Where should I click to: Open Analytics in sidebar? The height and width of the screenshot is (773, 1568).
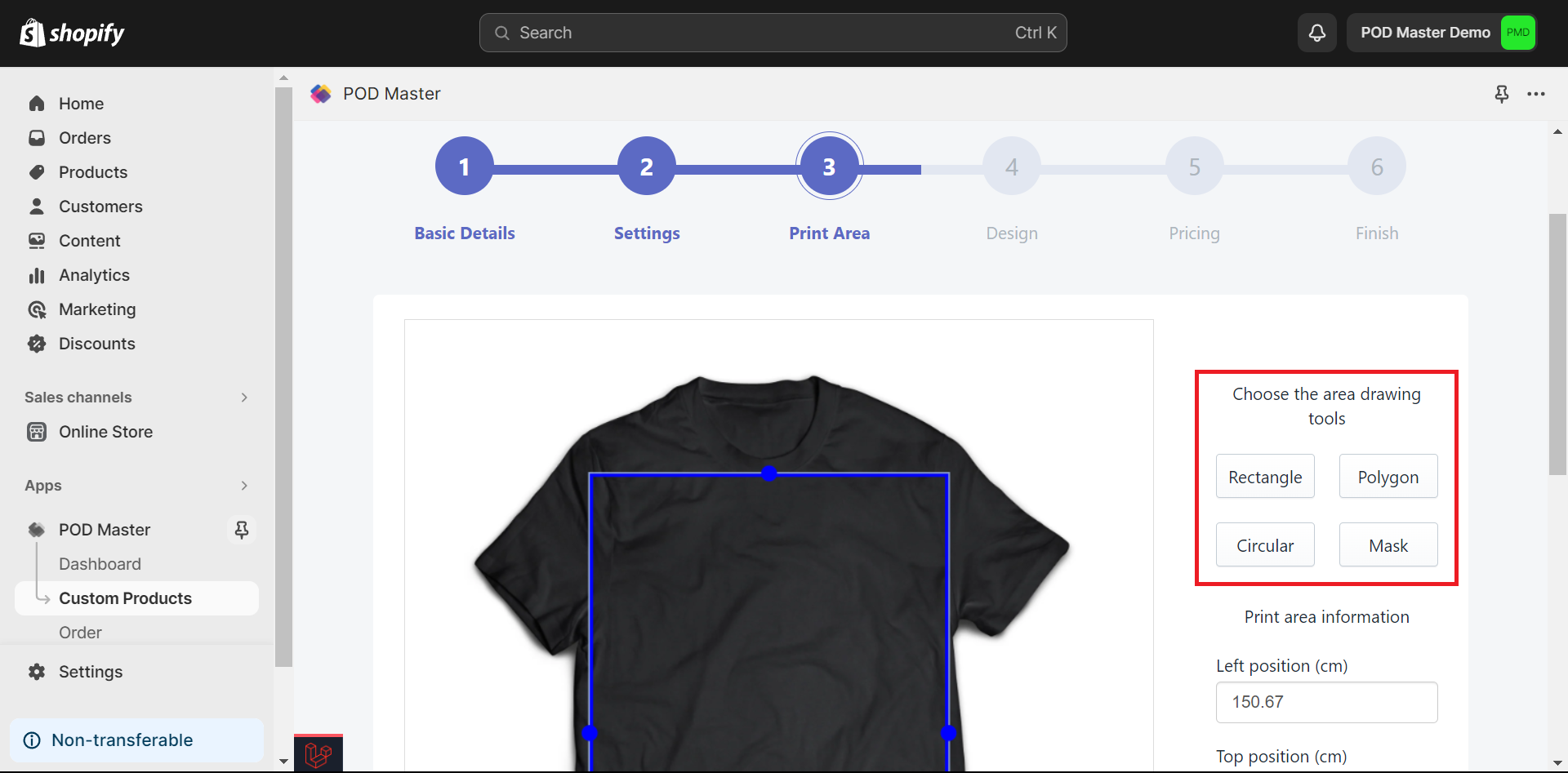click(94, 275)
